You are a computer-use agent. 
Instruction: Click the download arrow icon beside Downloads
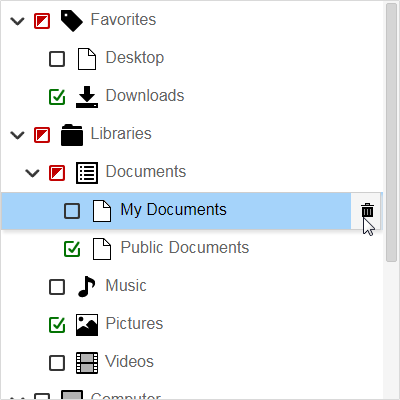(x=87, y=97)
